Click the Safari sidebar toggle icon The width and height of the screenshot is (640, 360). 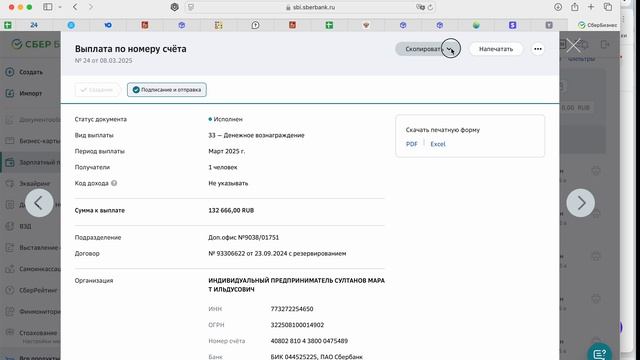tap(48, 7)
